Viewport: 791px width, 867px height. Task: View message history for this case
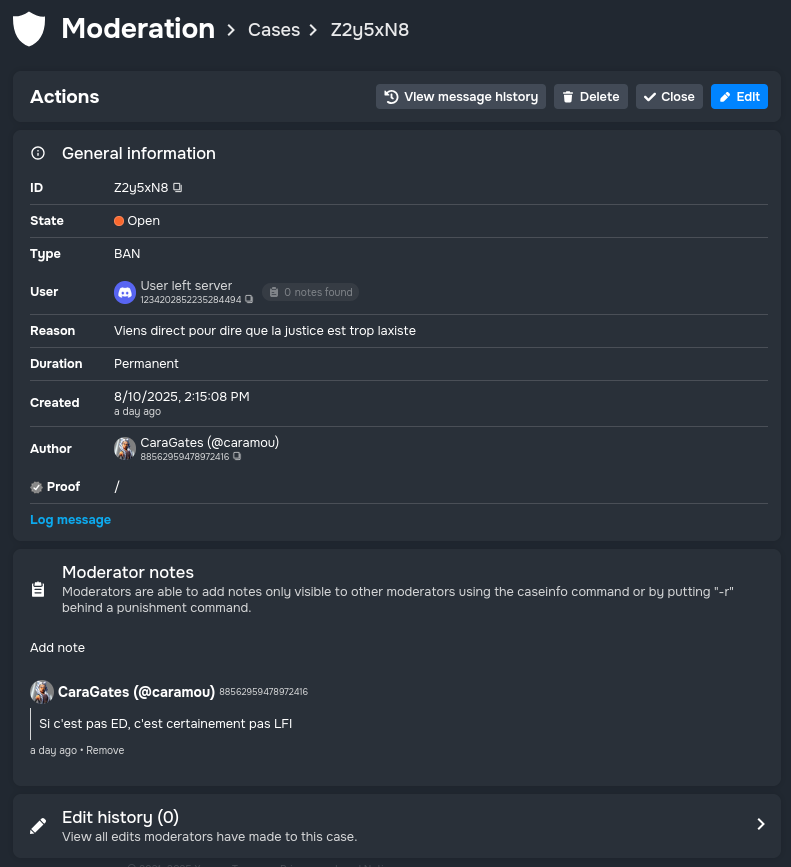click(x=461, y=97)
